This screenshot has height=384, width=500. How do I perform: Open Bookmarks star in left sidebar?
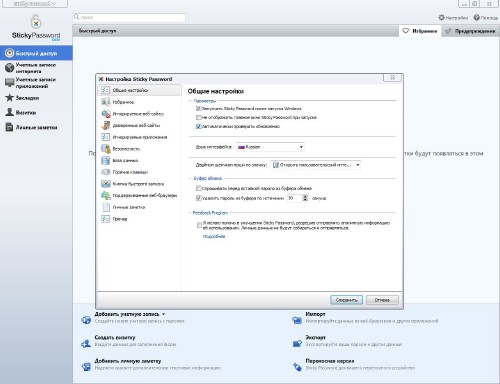[x=10, y=98]
